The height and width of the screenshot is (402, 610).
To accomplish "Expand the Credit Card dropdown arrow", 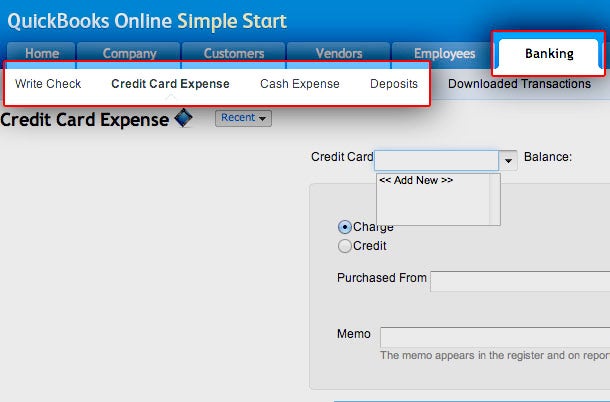I will [508, 160].
